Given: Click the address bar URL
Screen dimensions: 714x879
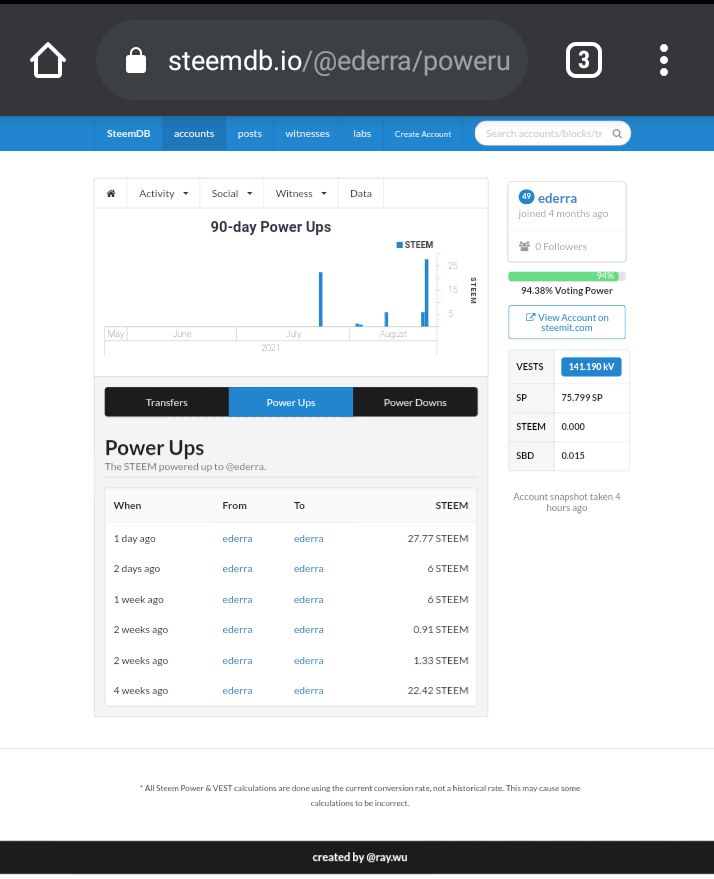Looking at the screenshot, I should (339, 61).
